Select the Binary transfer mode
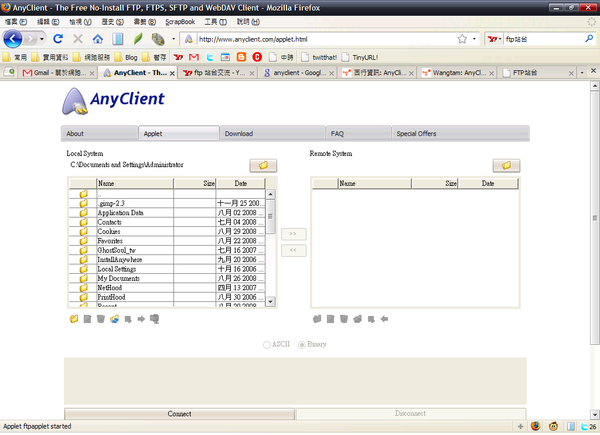The image size is (600, 435). click(x=302, y=345)
